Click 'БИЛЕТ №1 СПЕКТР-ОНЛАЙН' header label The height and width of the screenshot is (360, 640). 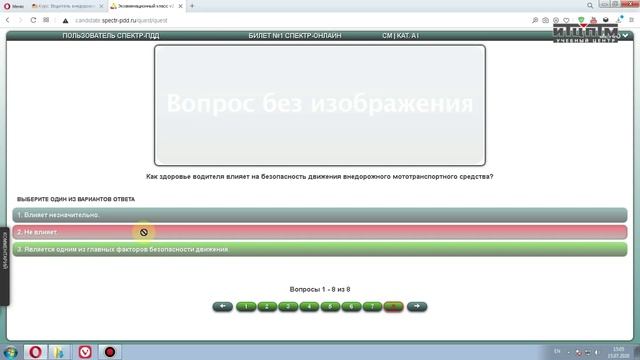(295, 36)
